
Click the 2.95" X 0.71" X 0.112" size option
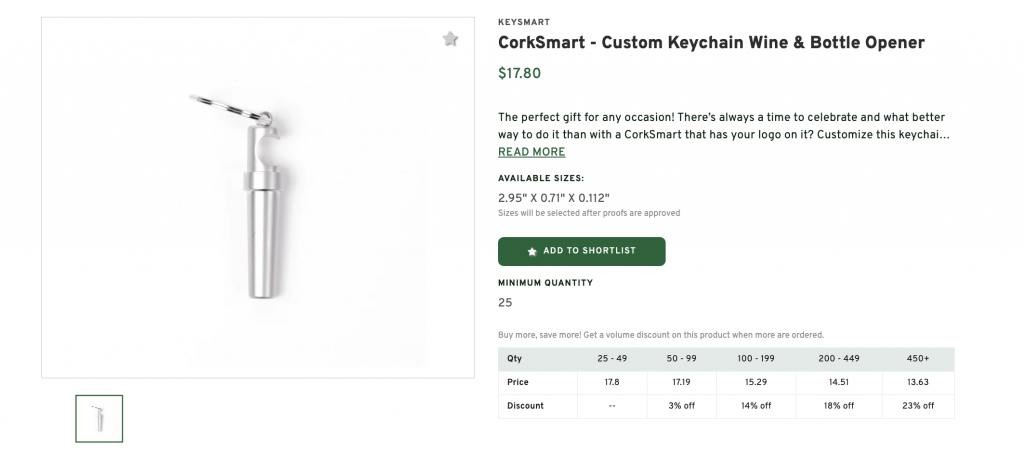click(553, 197)
